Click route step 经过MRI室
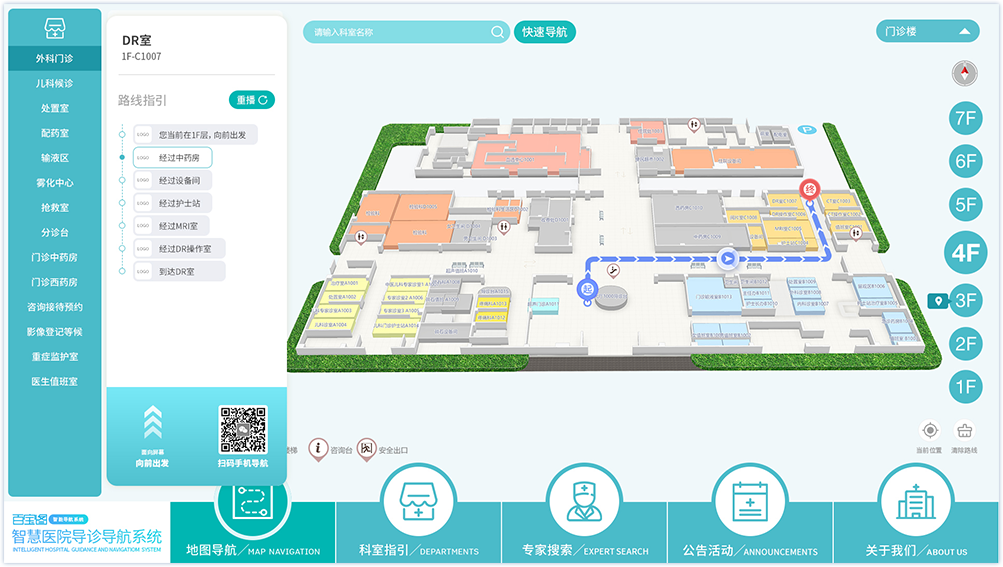Screen dimensions: 1003x567 pyautogui.click(x=179, y=226)
